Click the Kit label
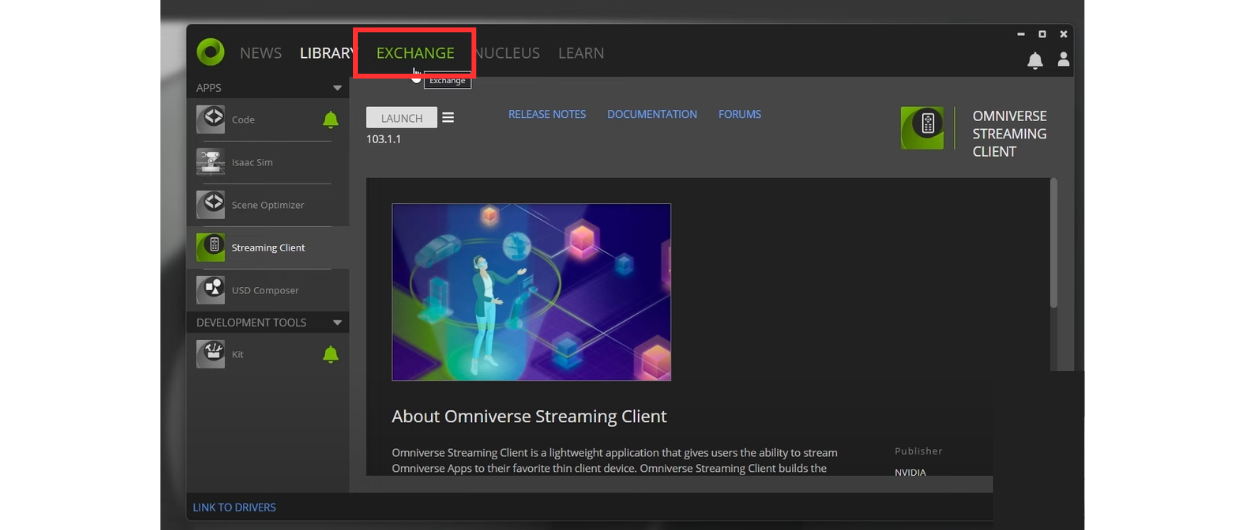1245x530 pixels. pos(237,354)
